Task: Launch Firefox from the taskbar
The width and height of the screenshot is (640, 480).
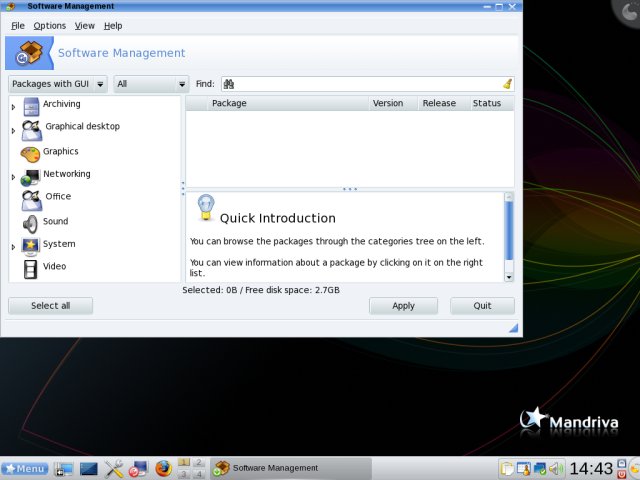Action: point(163,469)
